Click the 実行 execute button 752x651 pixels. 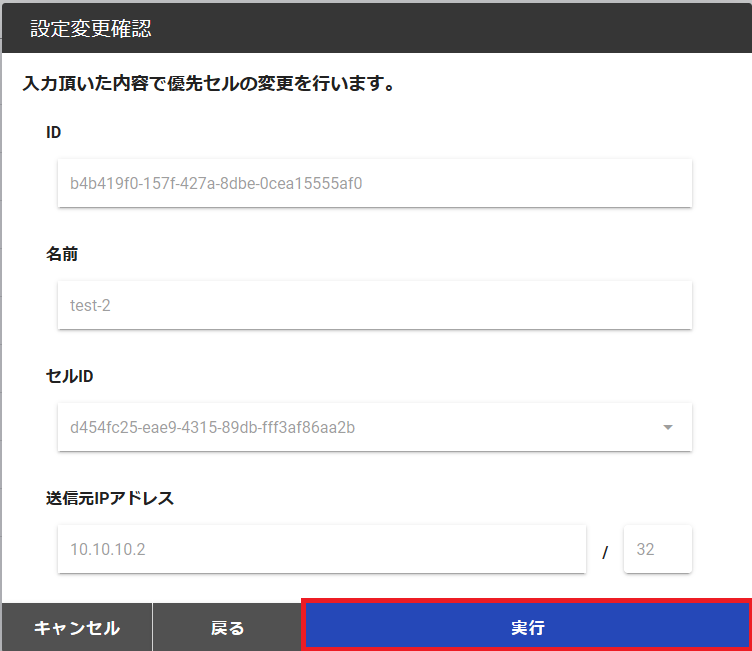click(528, 627)
